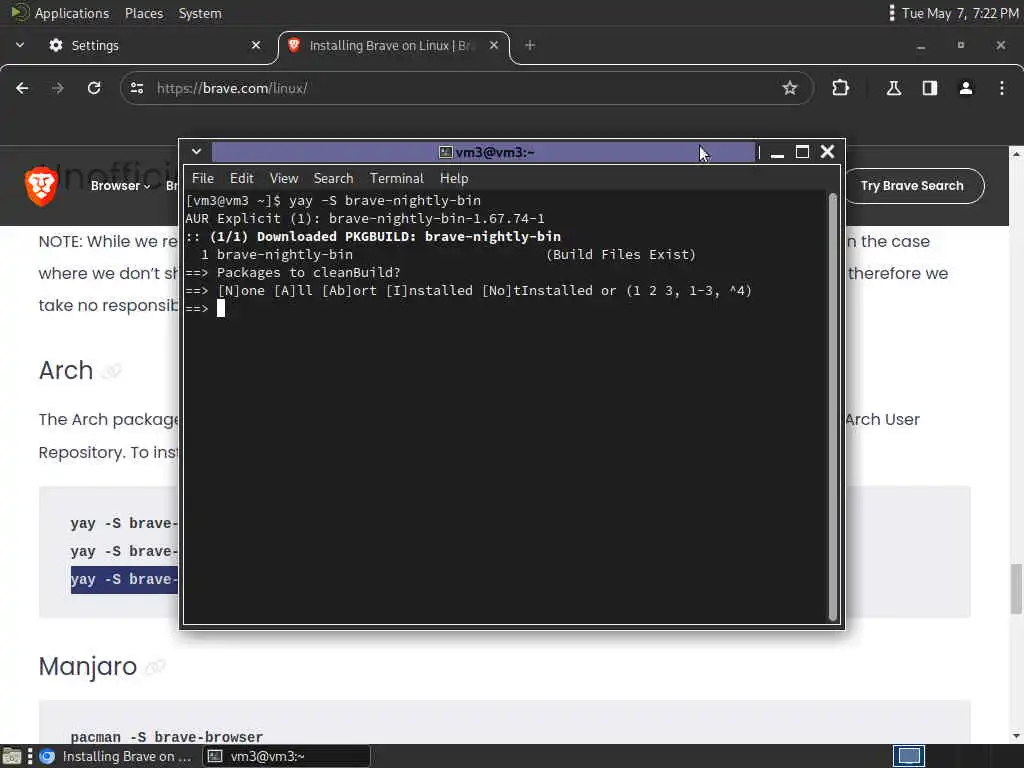Expand the Browser dropdown in Brave navbar
1024x768 pixels.
click(x=120, y=185)
